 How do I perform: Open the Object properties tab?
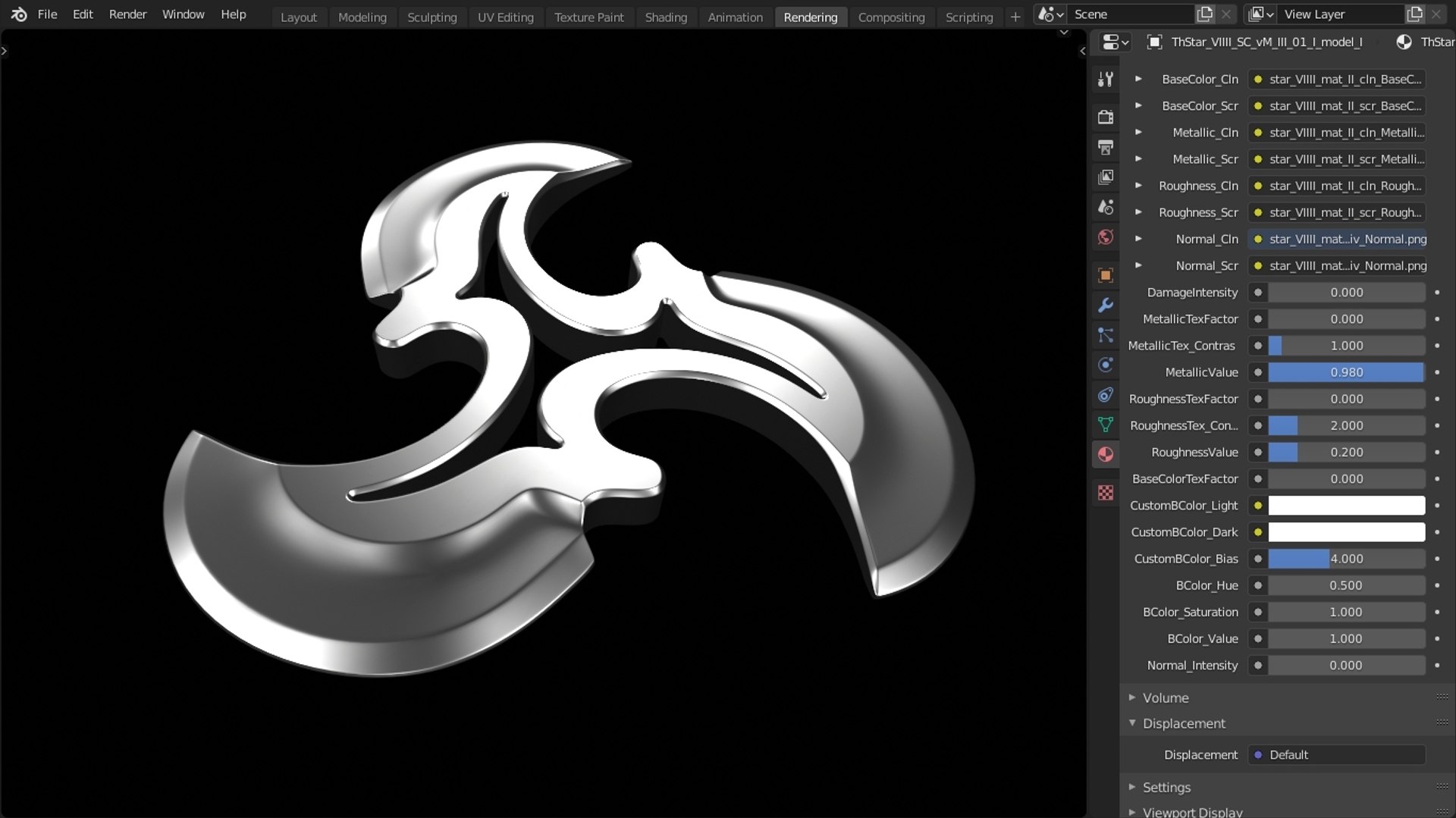1106,275
